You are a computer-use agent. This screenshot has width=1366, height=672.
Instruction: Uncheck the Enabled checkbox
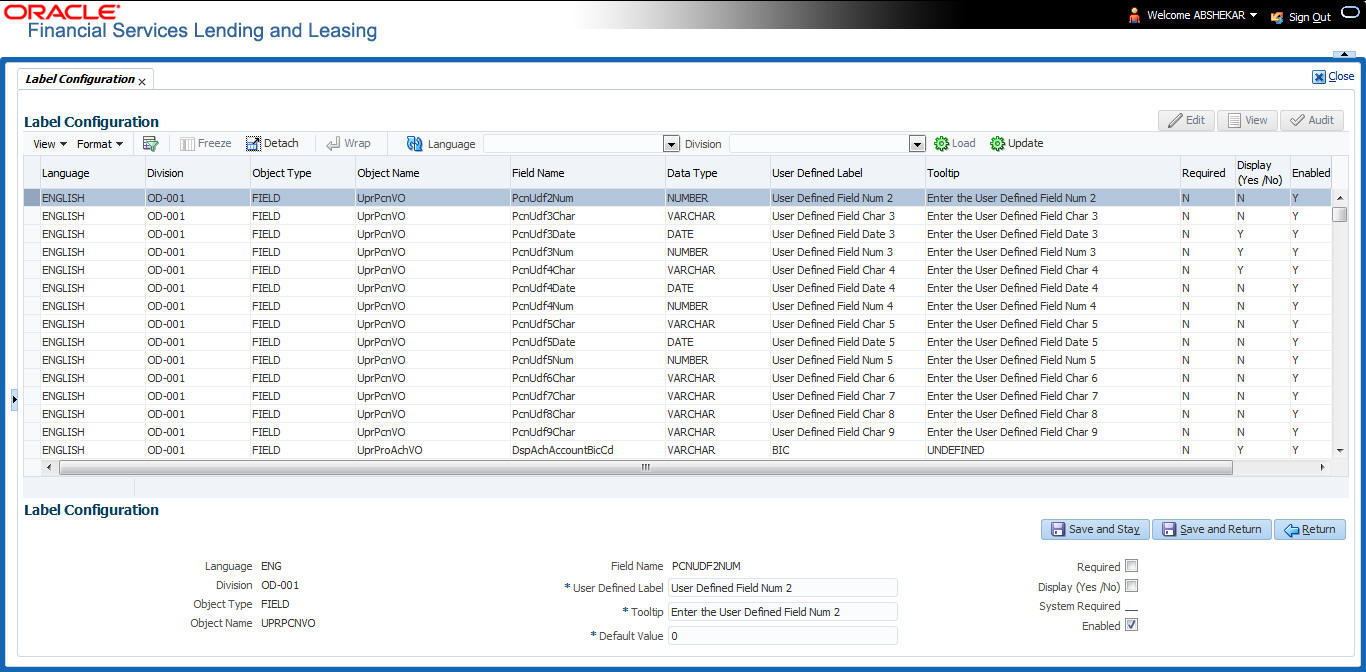[1131, 625]
